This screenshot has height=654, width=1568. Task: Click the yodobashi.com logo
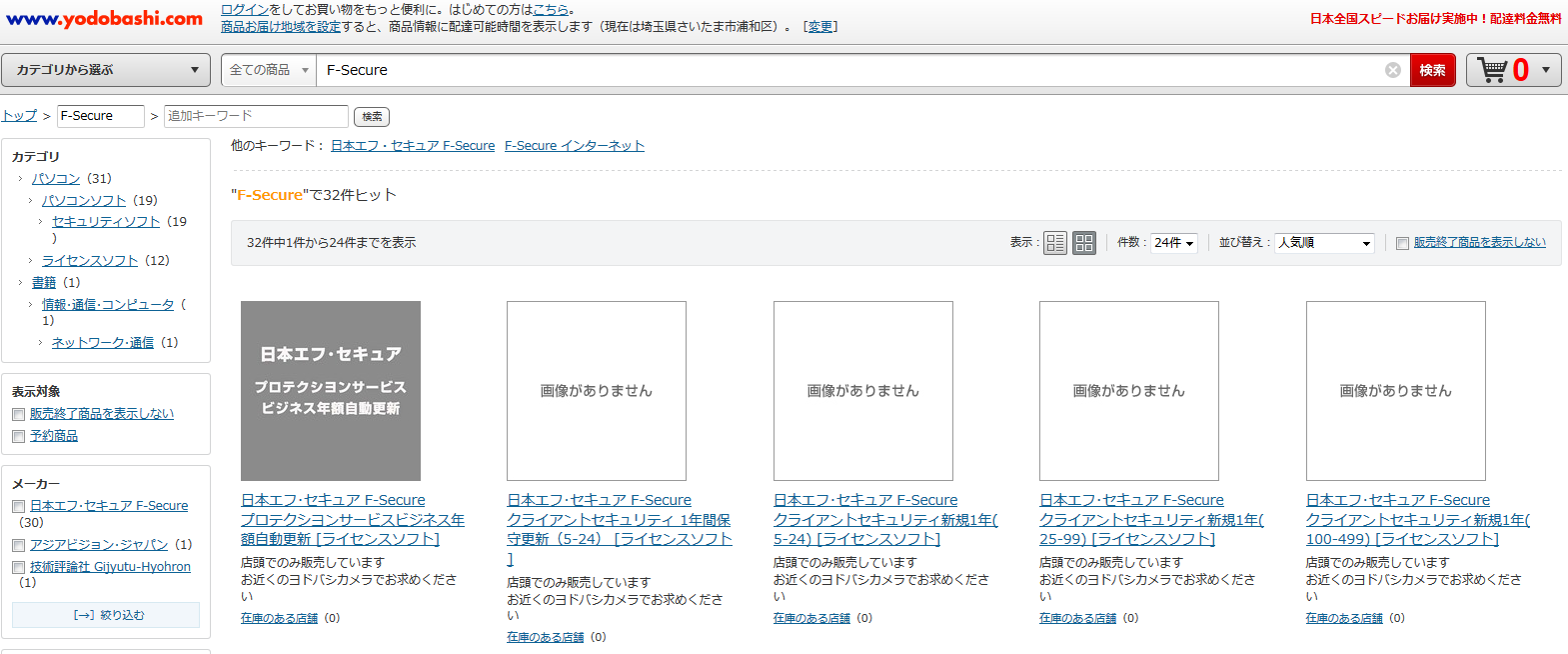(104, 18)
